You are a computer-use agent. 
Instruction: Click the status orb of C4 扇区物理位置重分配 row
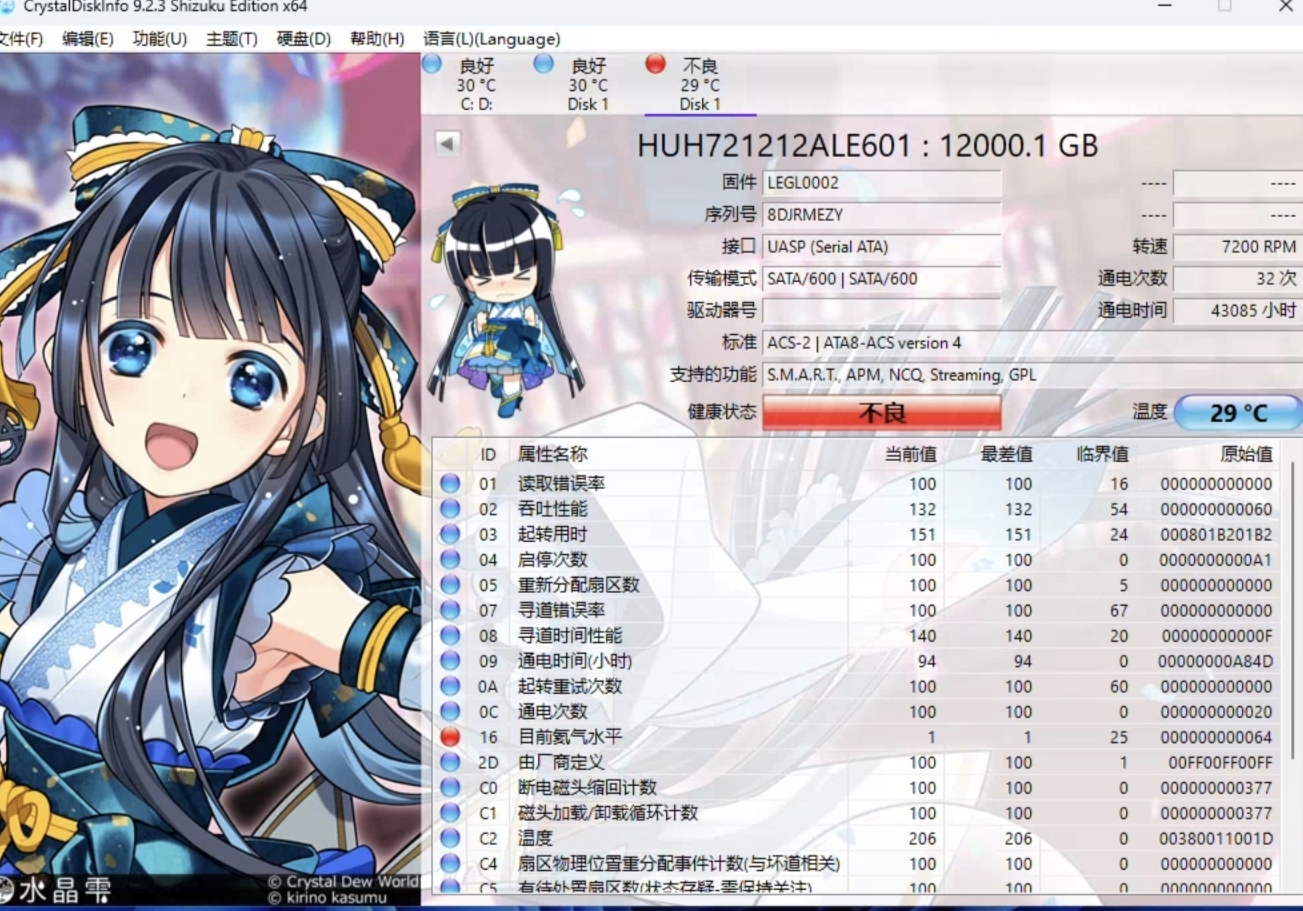[450, 863]
